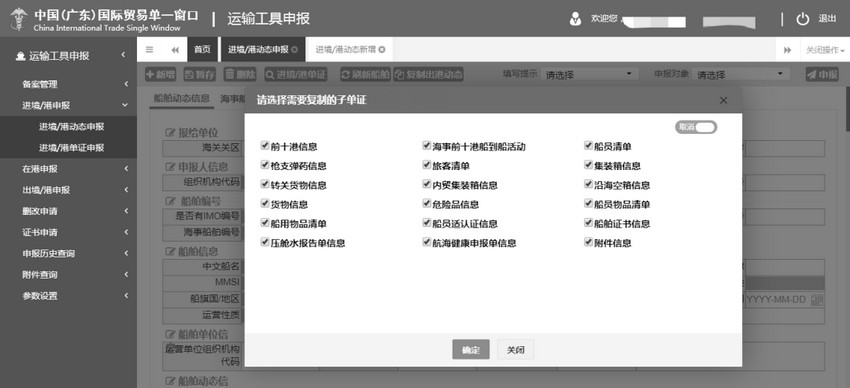Uncheck the 转关货物信息 checkbox
The image size is (850, 388).
click(265, 184)
